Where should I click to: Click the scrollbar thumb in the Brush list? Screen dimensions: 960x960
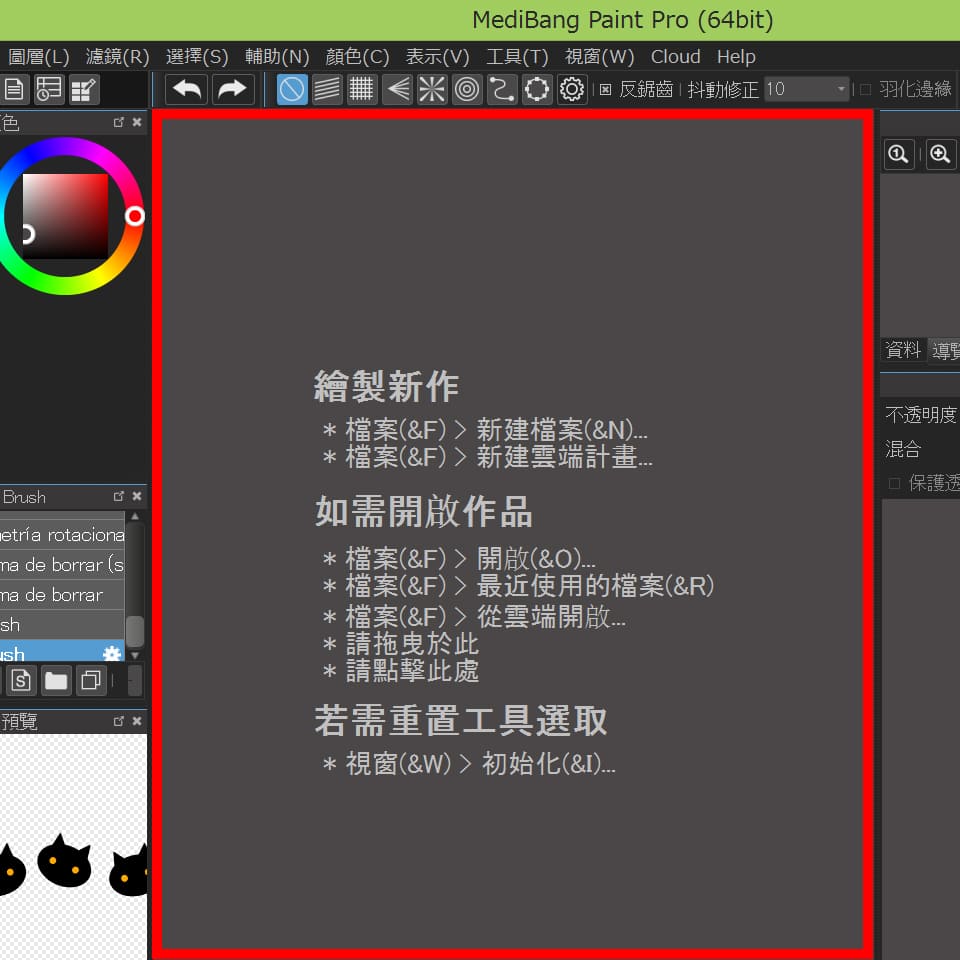tap(135, 631)
